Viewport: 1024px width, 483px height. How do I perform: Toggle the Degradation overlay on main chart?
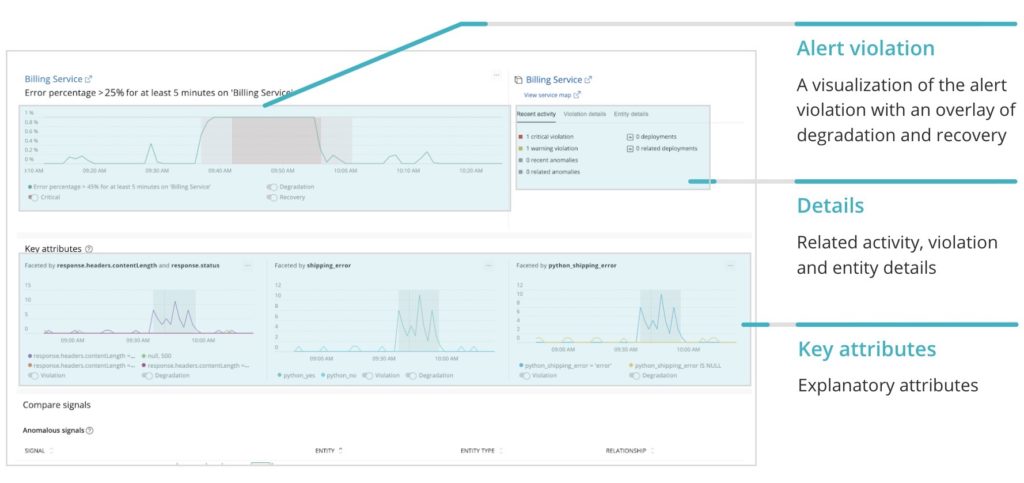[x=272, y=187]
